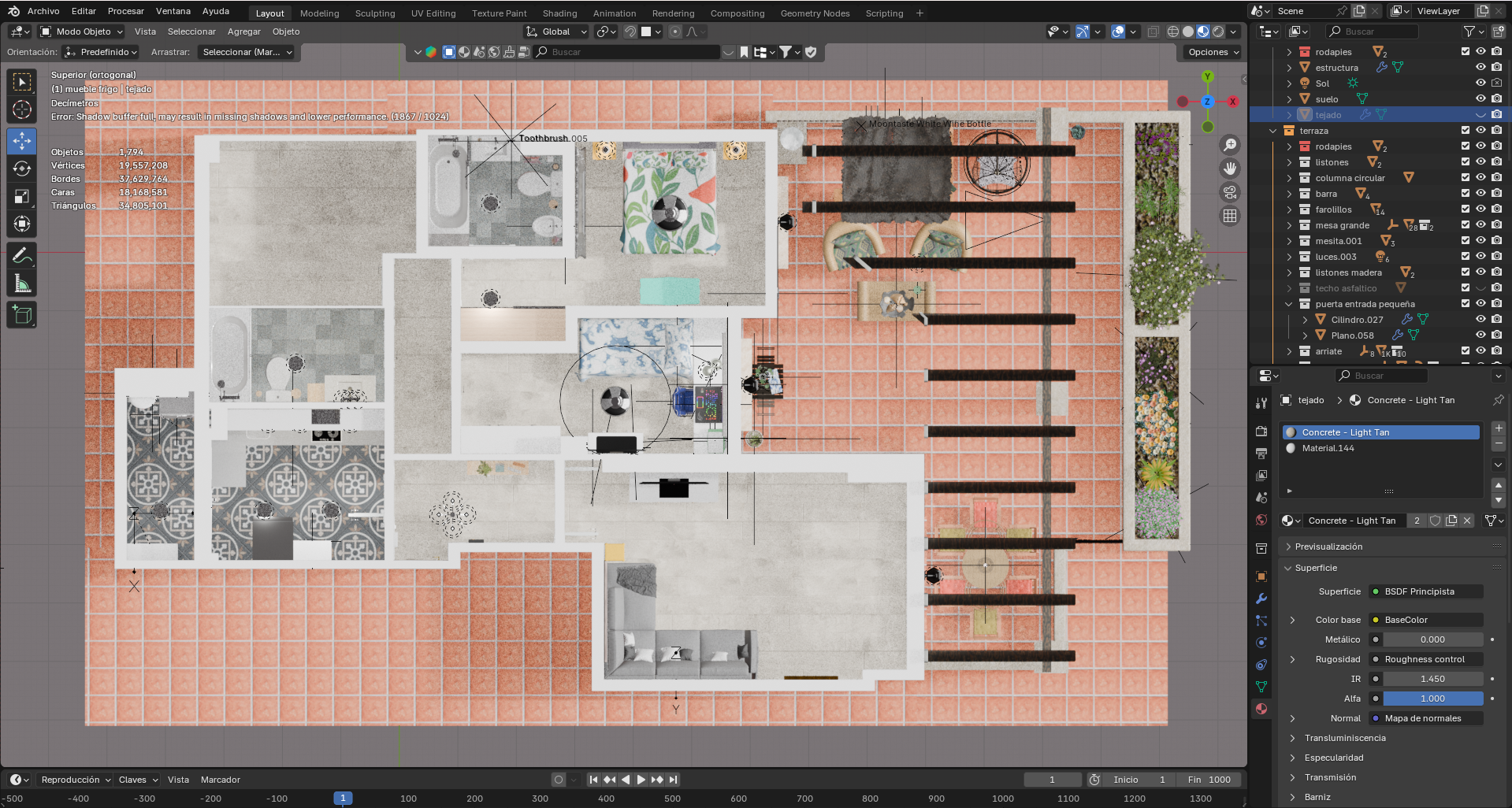Play the animation in timeline
The height and width of the screenshot is (808, 1512).
pos(641,780)
